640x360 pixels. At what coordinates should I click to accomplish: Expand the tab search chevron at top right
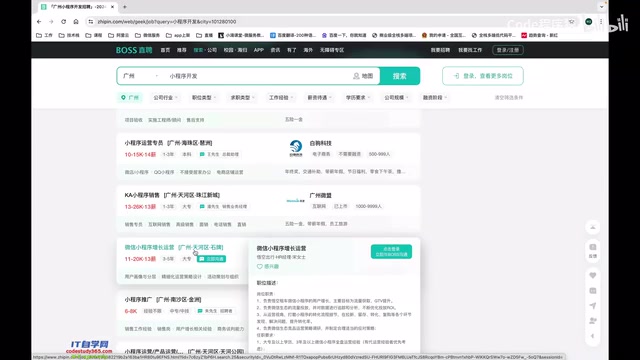(x=602, y=7)
